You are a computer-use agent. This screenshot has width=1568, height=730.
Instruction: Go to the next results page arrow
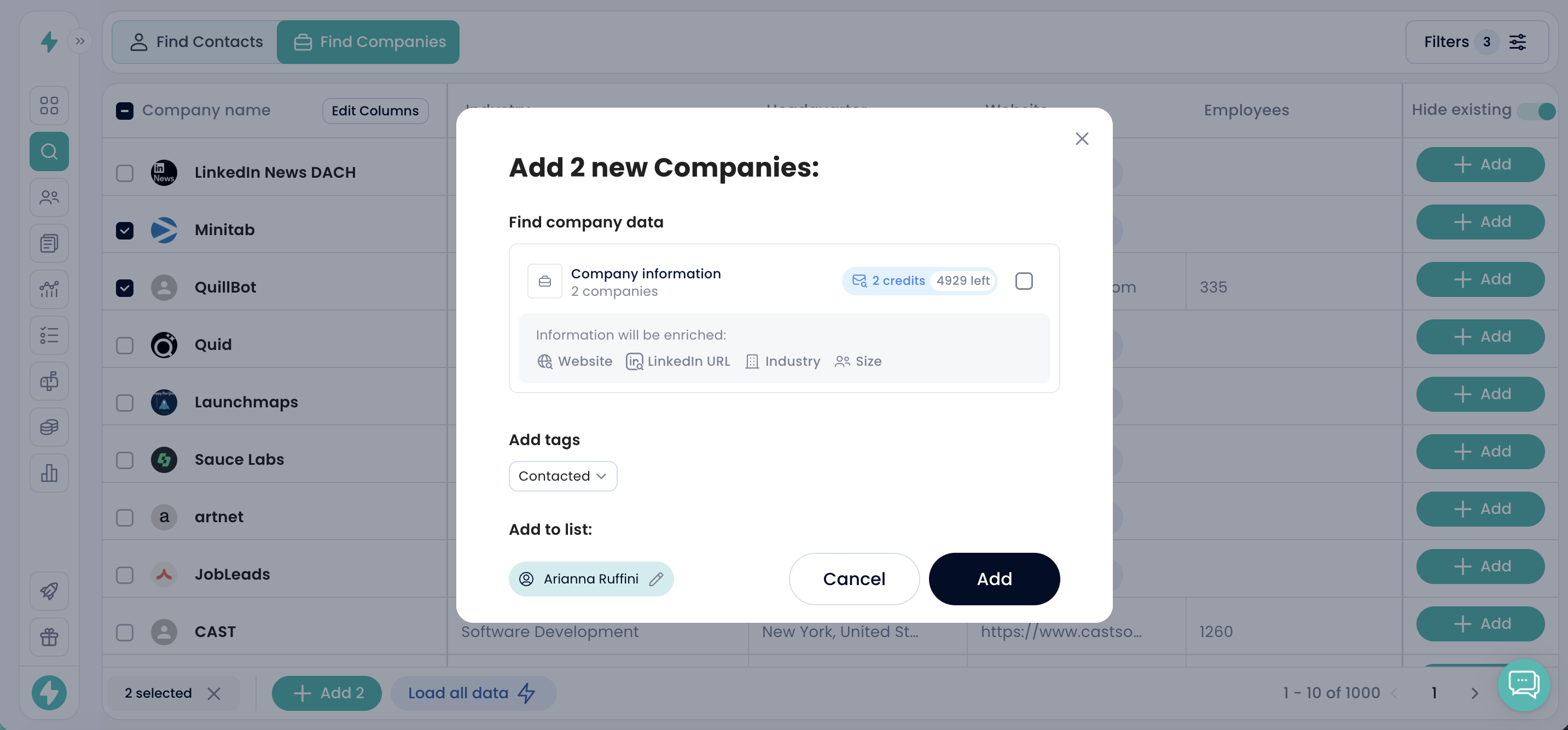pyautogui.click(x=1474, y=693)
